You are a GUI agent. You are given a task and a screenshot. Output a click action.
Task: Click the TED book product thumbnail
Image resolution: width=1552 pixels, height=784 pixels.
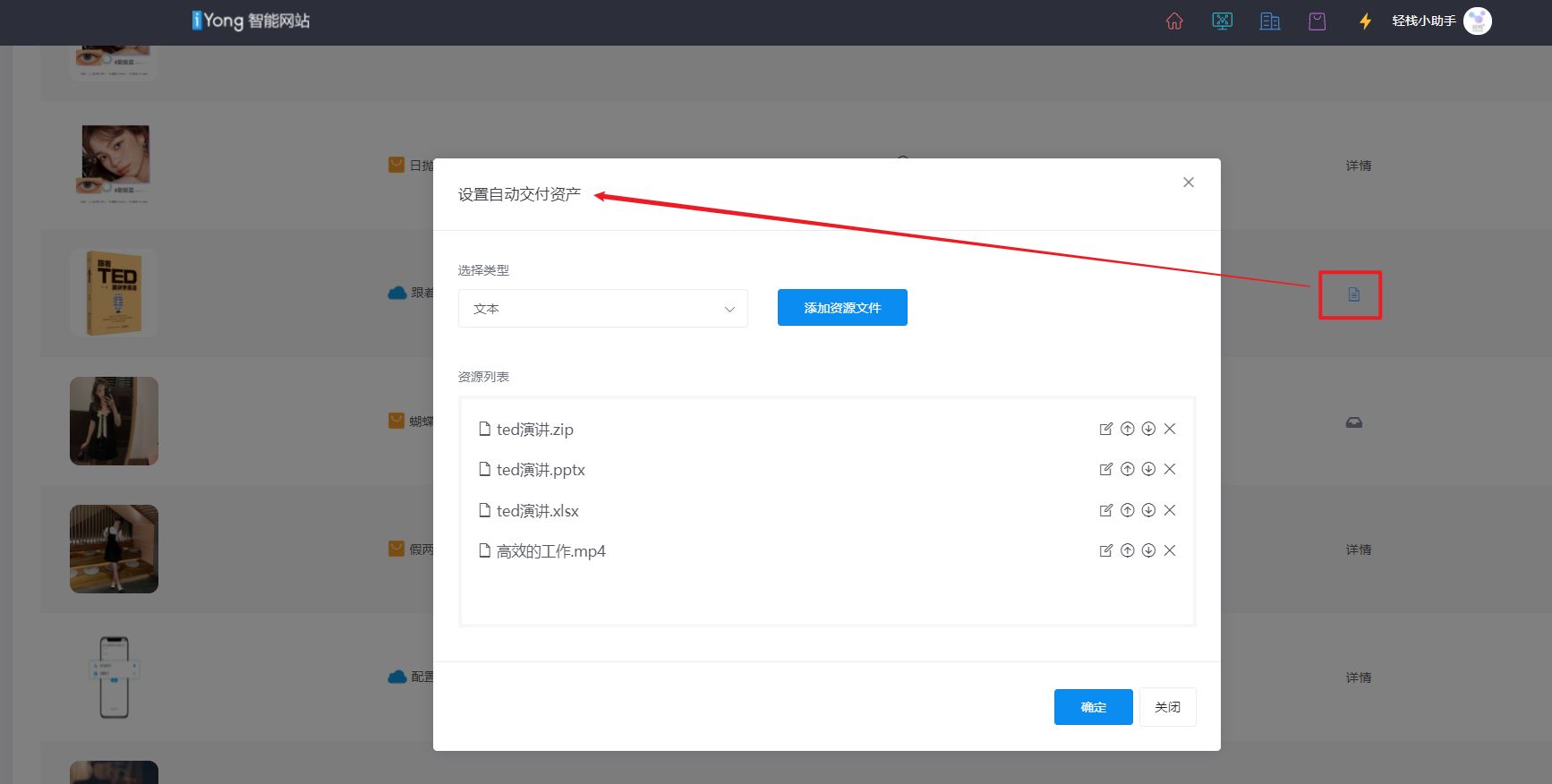[114, 293]
